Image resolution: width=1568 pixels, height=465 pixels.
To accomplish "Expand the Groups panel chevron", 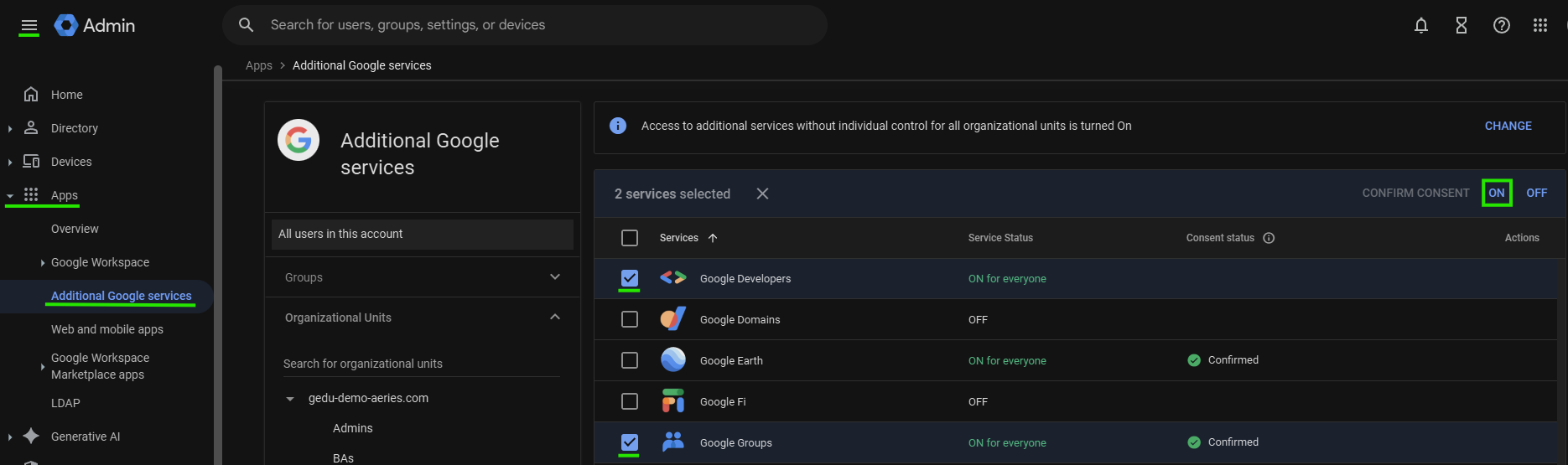I will click(x=555, y=276).
